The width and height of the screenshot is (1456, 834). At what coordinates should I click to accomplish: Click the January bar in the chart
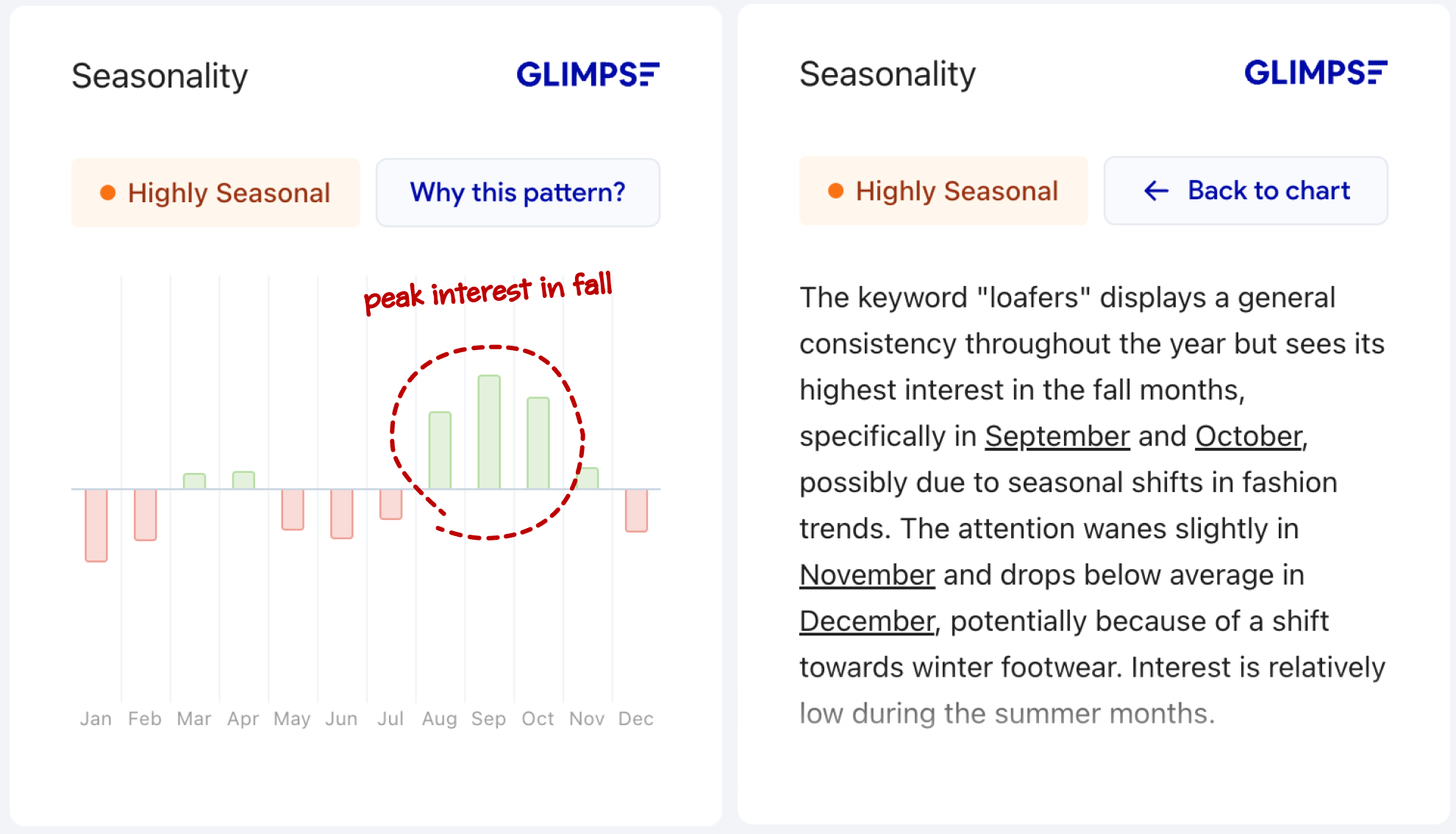tap(95, 530)
